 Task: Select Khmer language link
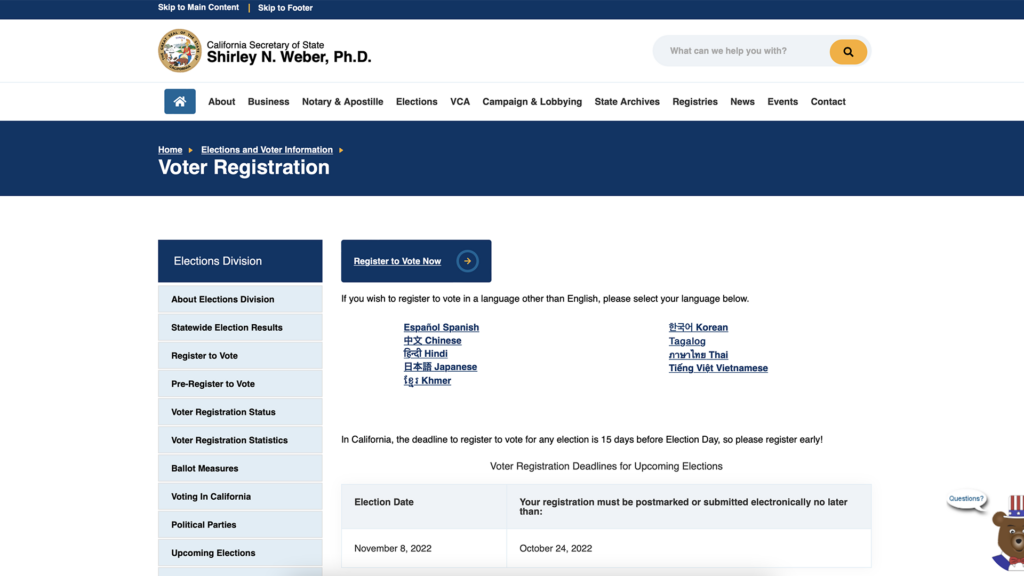(427, 381)
